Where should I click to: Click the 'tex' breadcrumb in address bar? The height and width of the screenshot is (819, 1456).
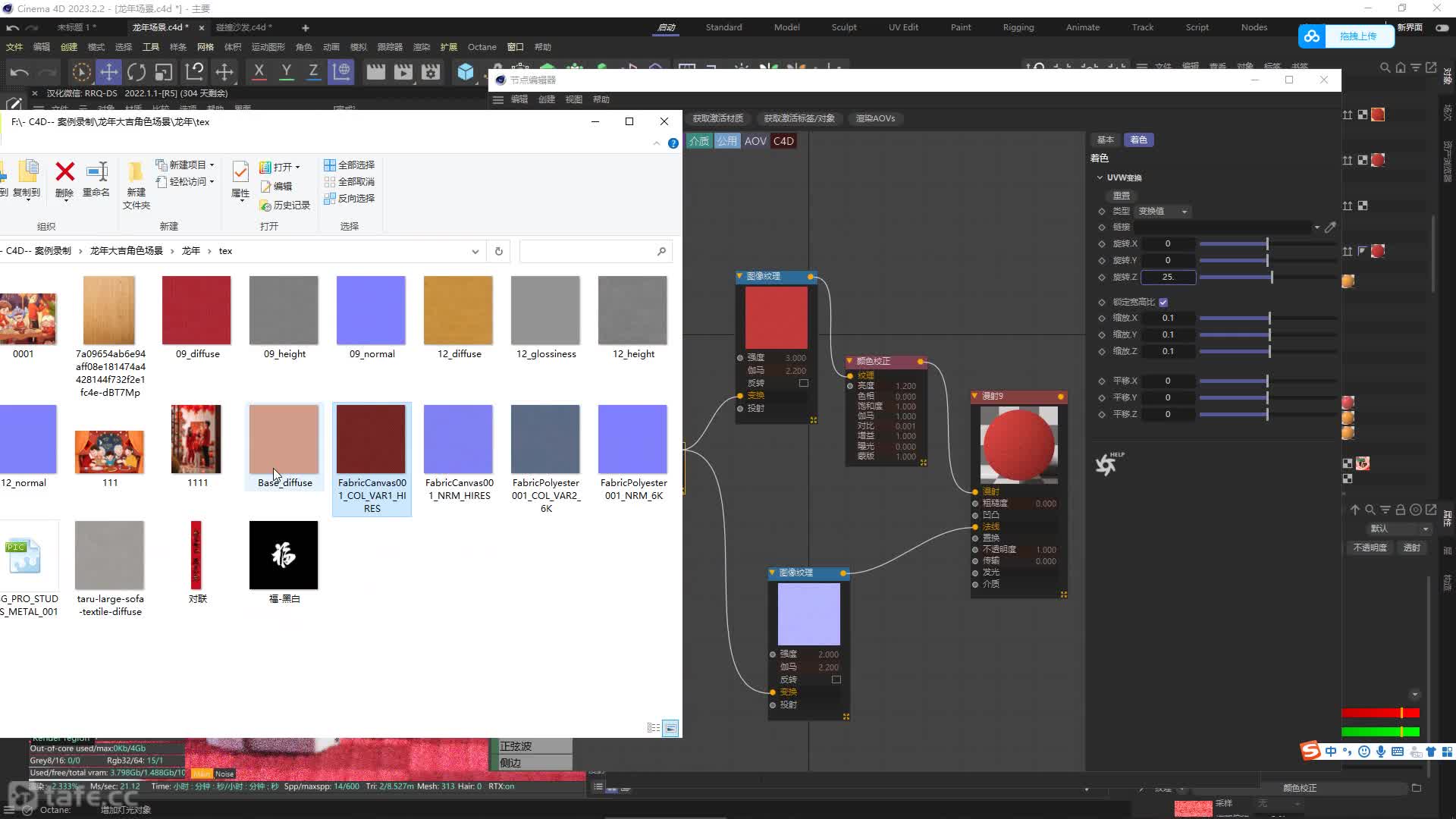pyautogui.click(x=225, y=251)
